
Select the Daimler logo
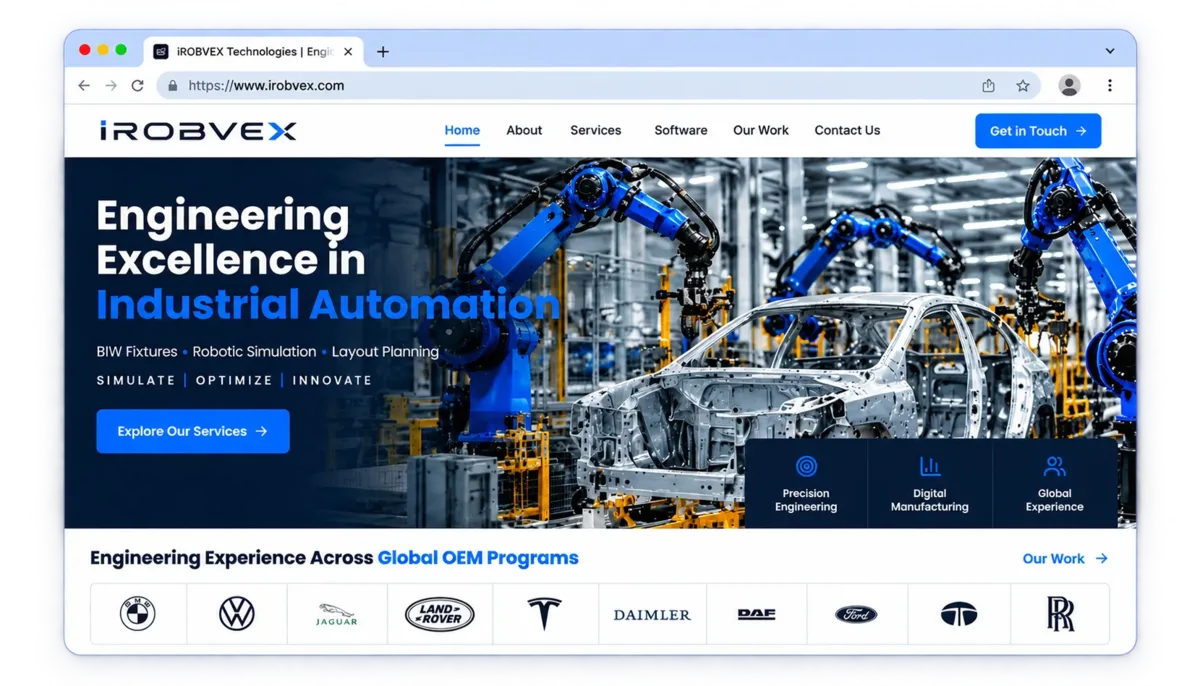coord(652,615)
